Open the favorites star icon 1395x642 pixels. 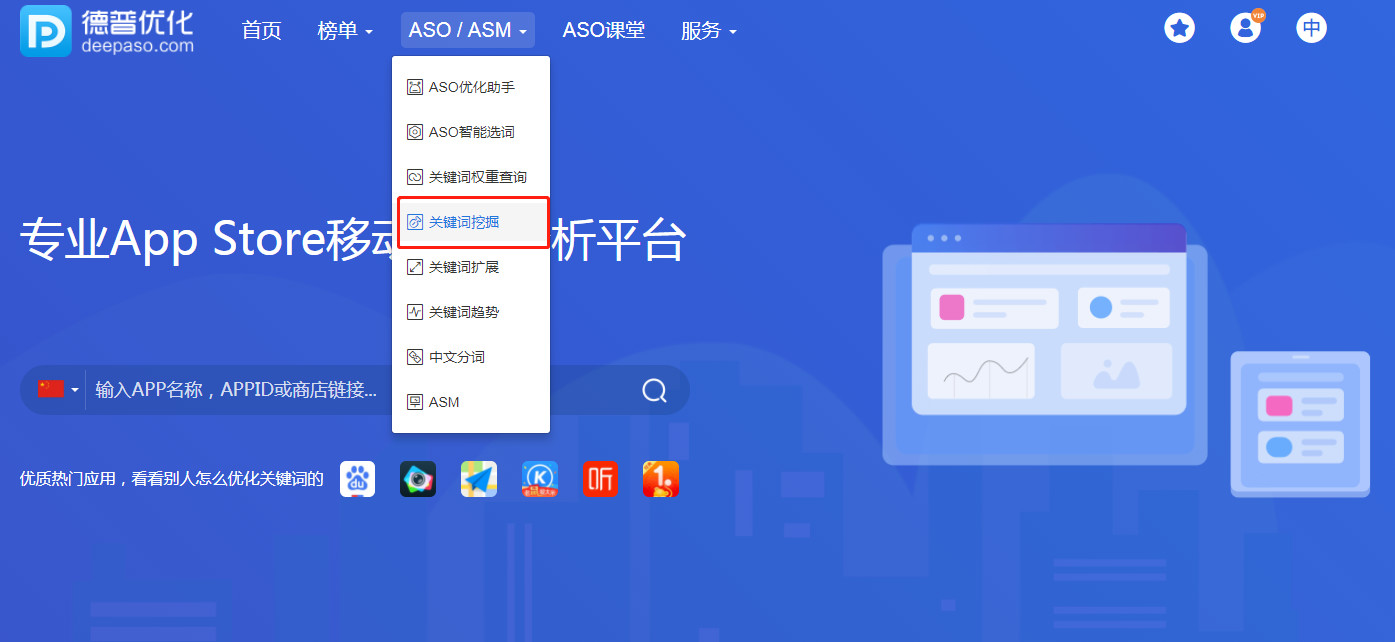pos(1180,28)
